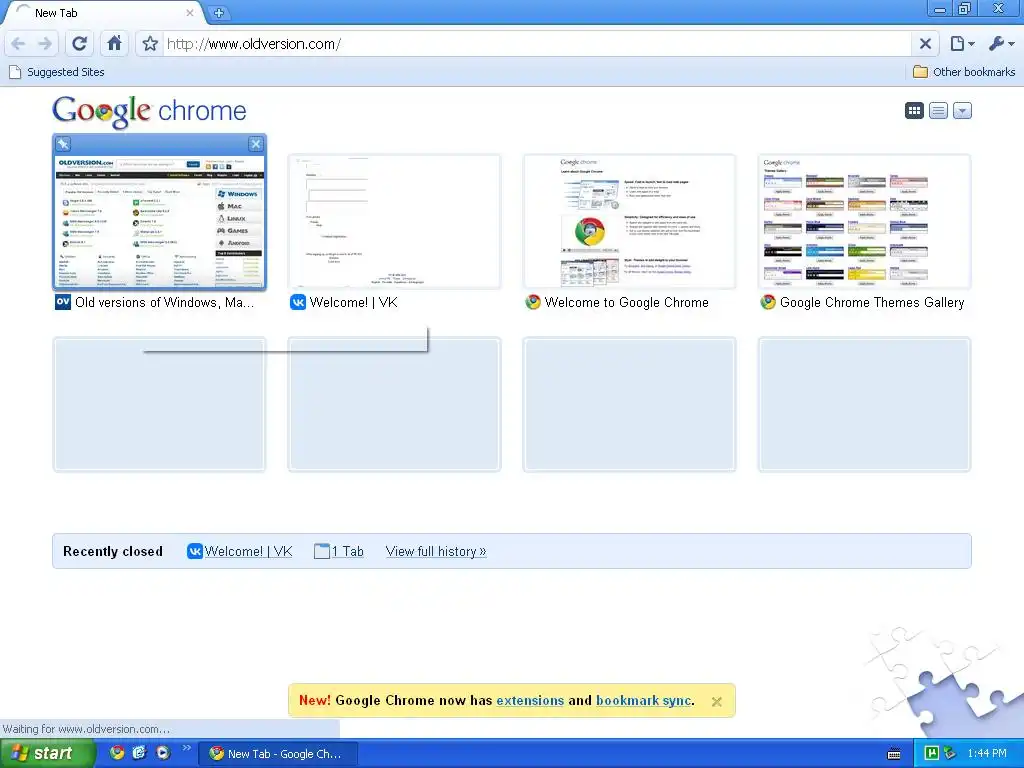Click the Forward navigation arrow
Image resolution: width=1024 pixels, height=768 pixels.
tap(45, 44)
